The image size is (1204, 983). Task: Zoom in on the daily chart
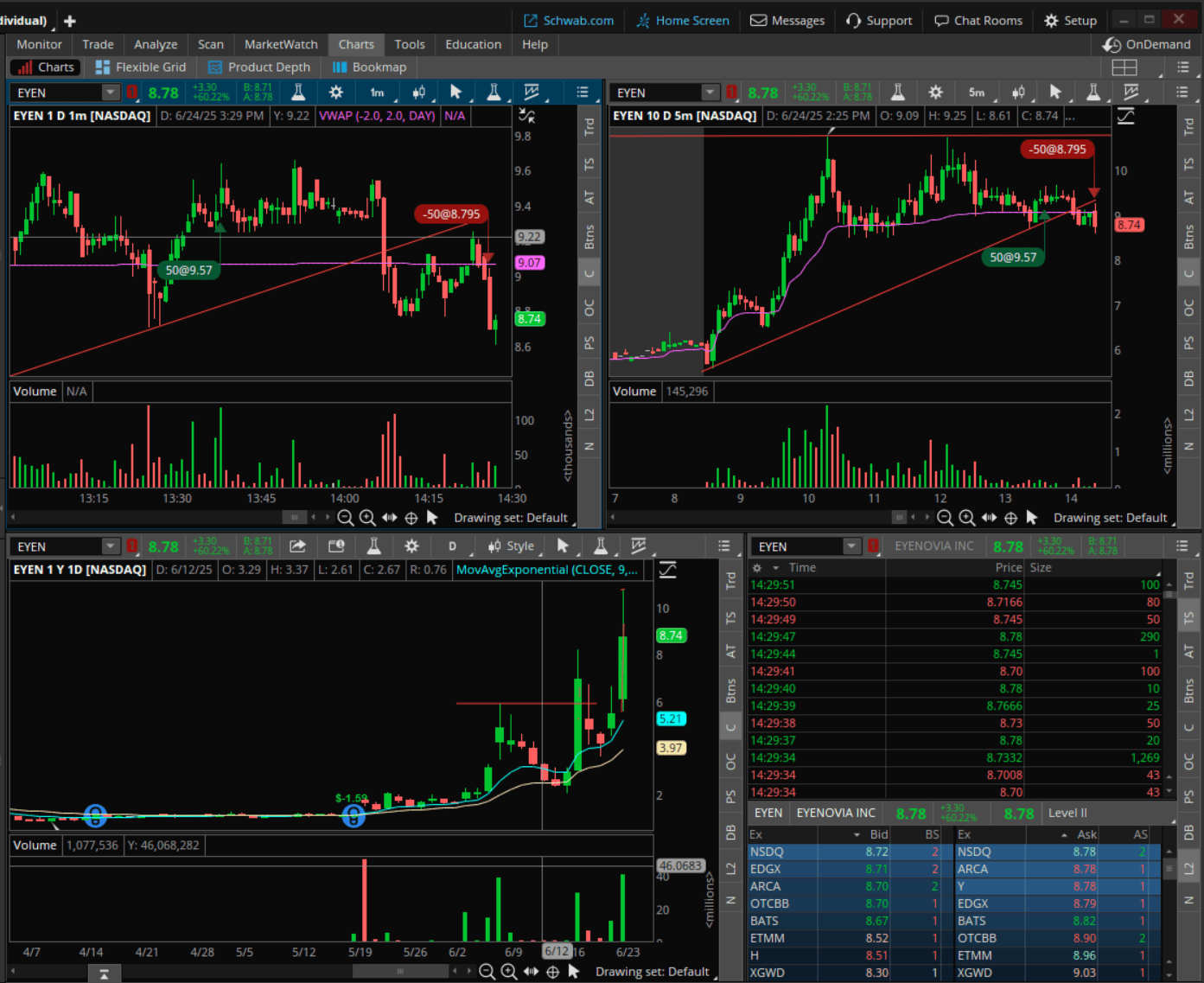coord(509,972)
